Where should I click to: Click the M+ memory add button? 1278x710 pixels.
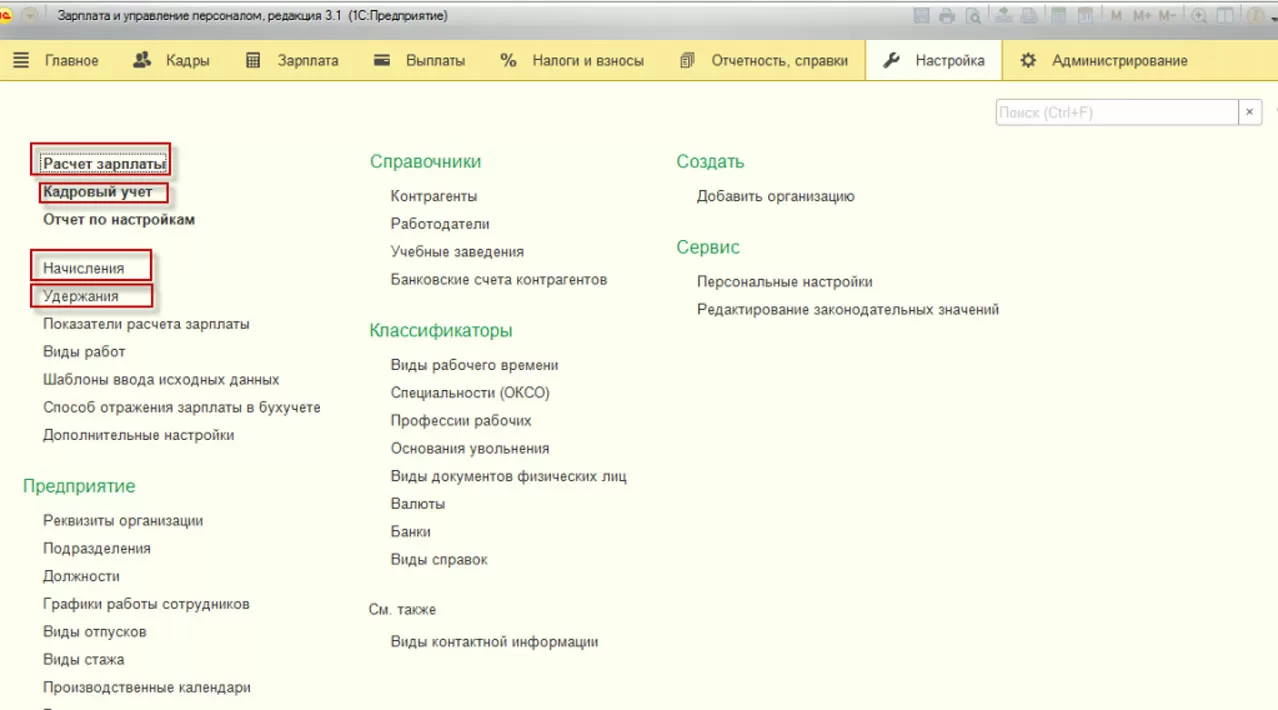(x=1142, y=16)
